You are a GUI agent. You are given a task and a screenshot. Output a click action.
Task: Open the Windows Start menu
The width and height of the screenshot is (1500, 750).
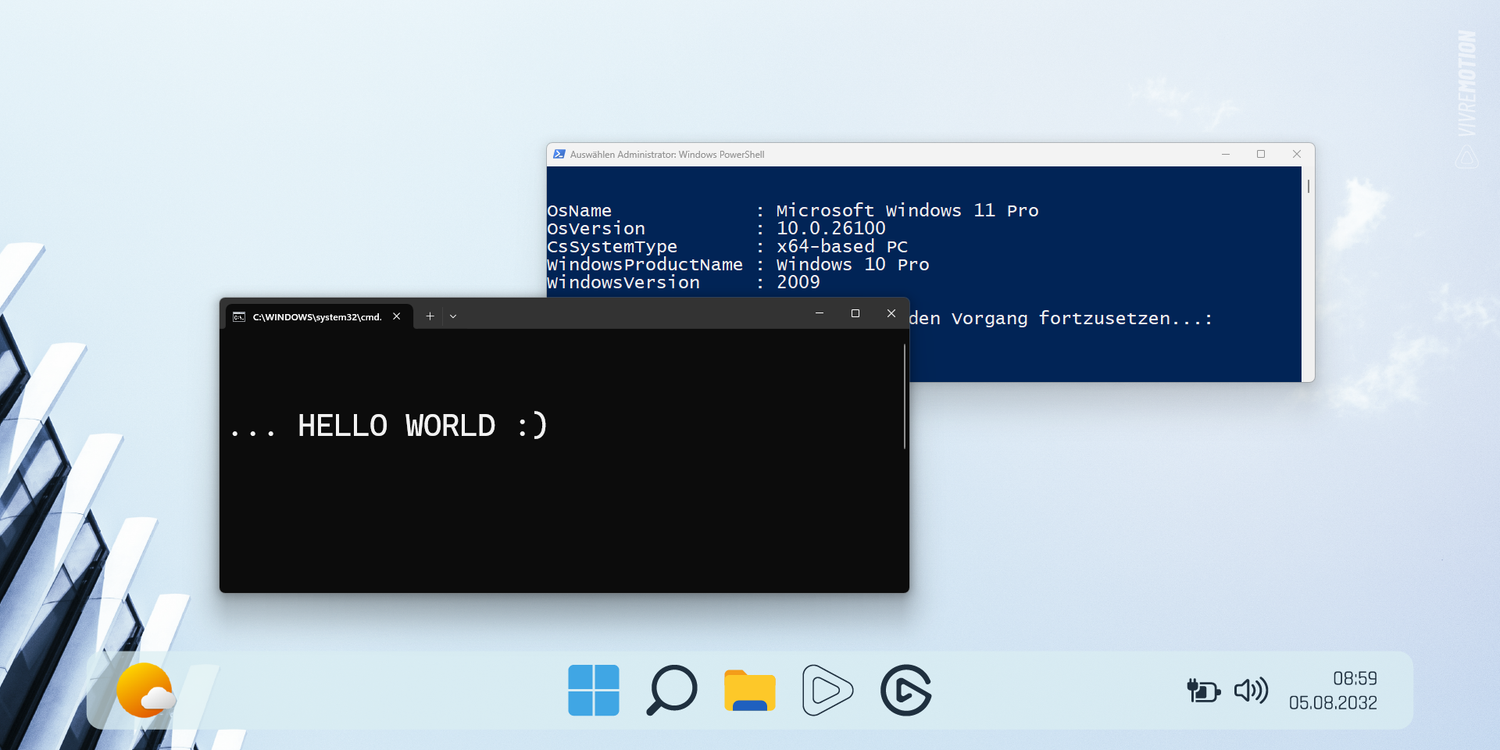coord(594,690)
